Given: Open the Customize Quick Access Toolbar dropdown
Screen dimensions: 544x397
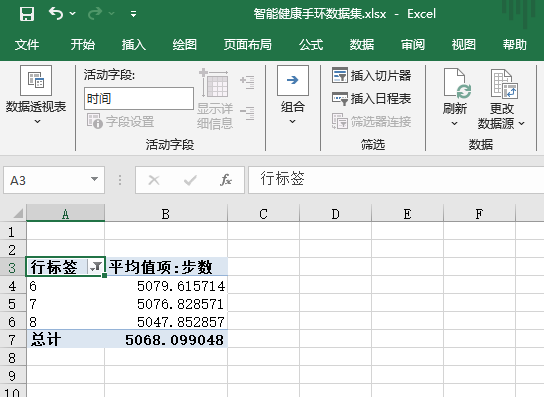Looking at the screenshot, I should tap(133, 14).
